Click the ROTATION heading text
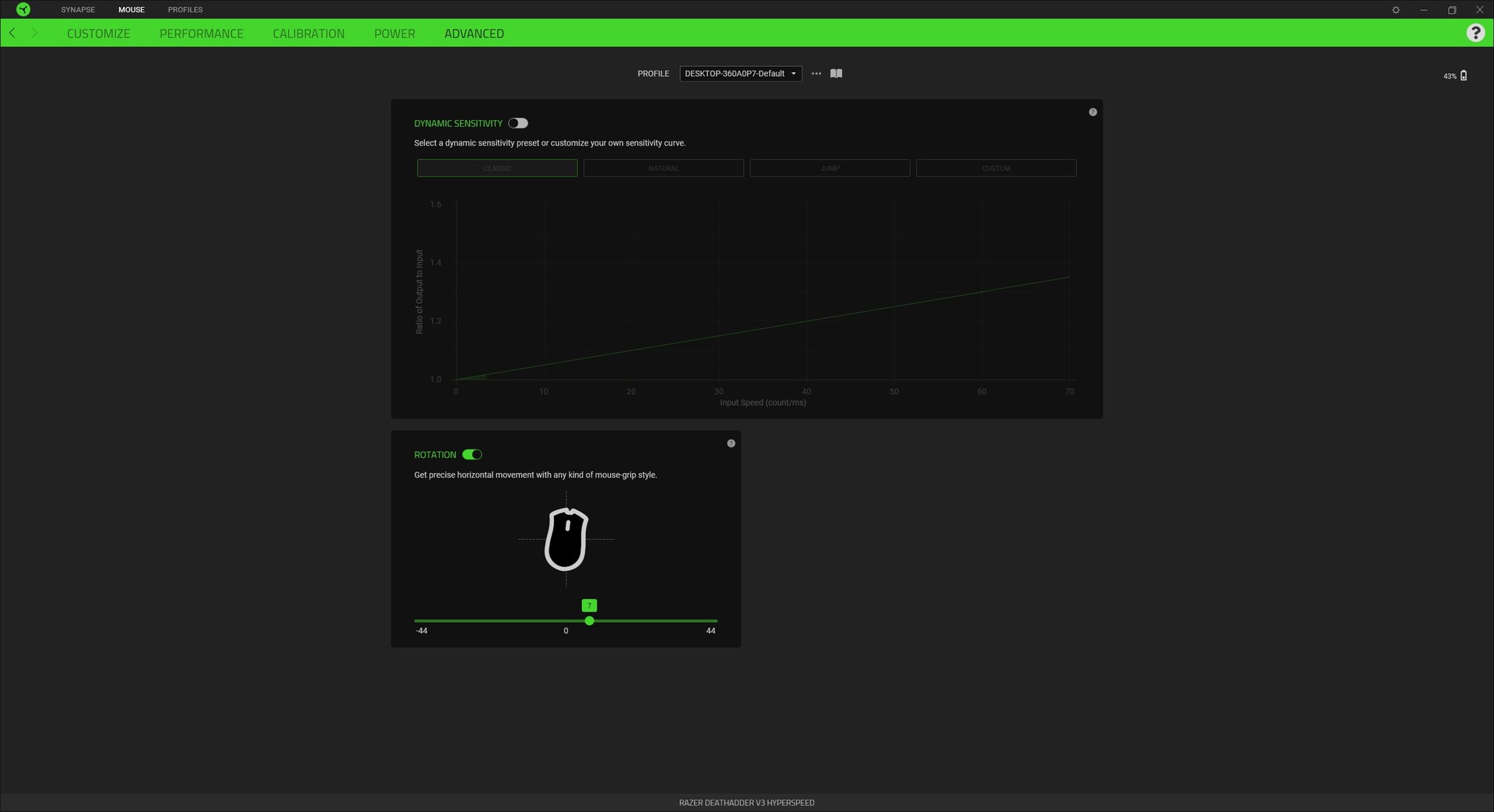The width and height of the screenshot is (1494, 812). (435, 455)
